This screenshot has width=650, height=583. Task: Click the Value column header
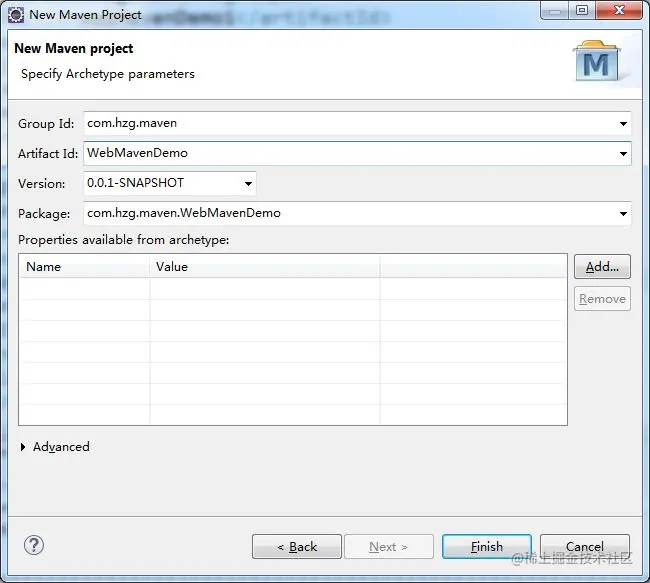[x=264, y=267]
